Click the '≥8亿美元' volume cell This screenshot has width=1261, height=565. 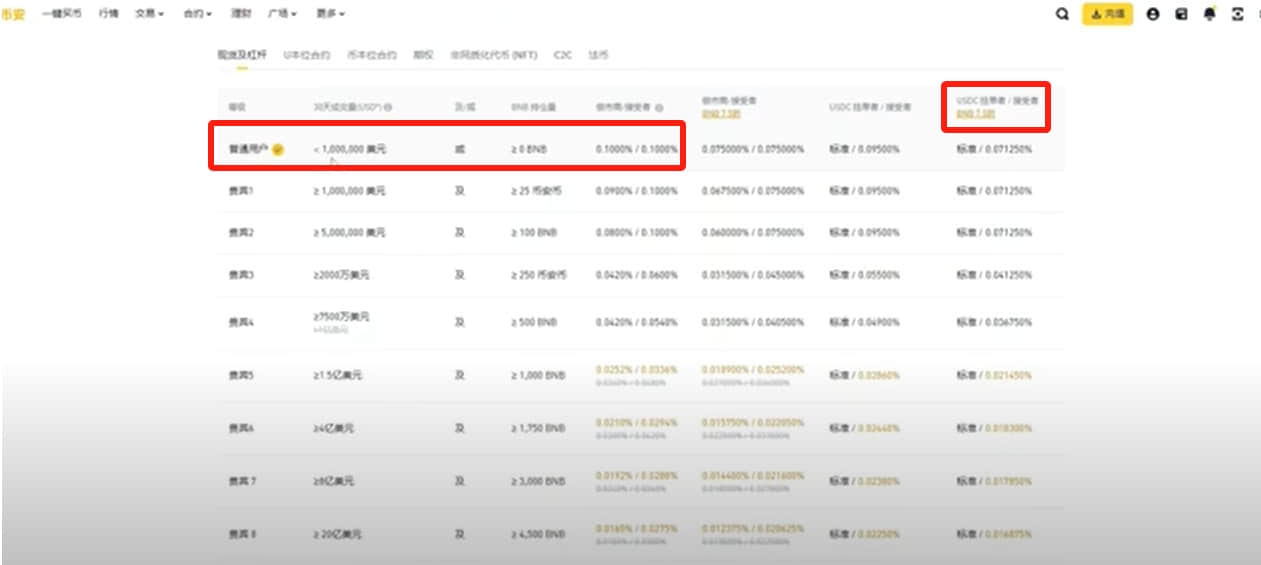tap(334, 481)
